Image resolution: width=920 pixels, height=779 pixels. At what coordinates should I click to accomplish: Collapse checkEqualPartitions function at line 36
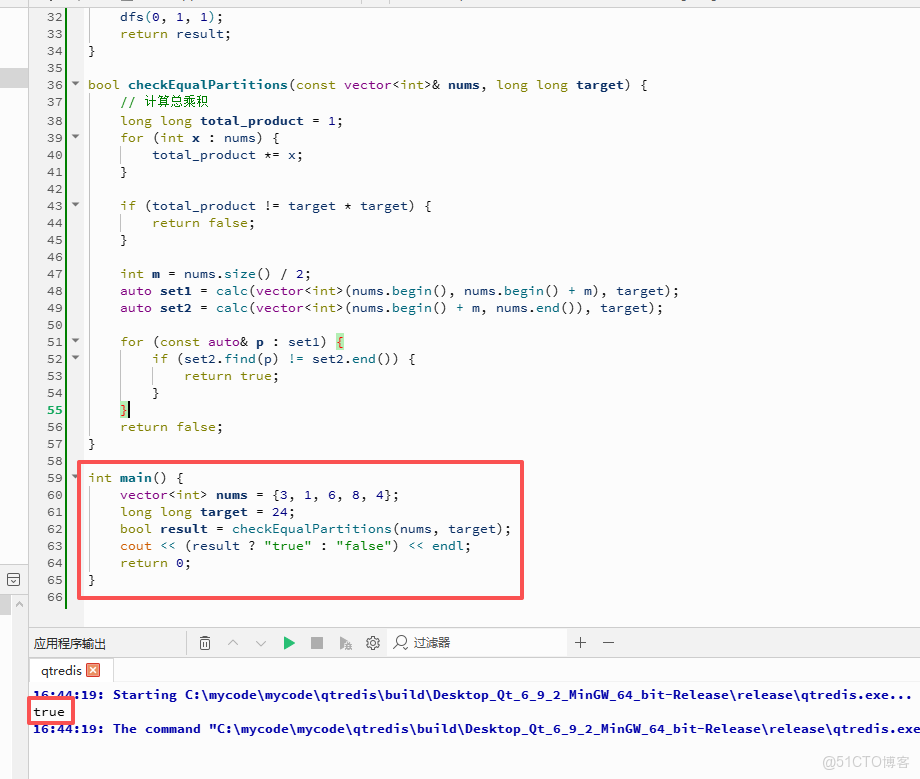point(76,84)
